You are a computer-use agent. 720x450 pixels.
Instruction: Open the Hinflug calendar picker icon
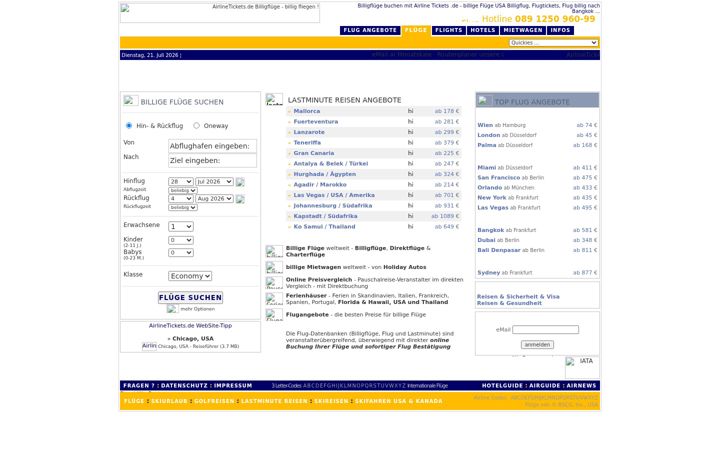click(240, 182)
